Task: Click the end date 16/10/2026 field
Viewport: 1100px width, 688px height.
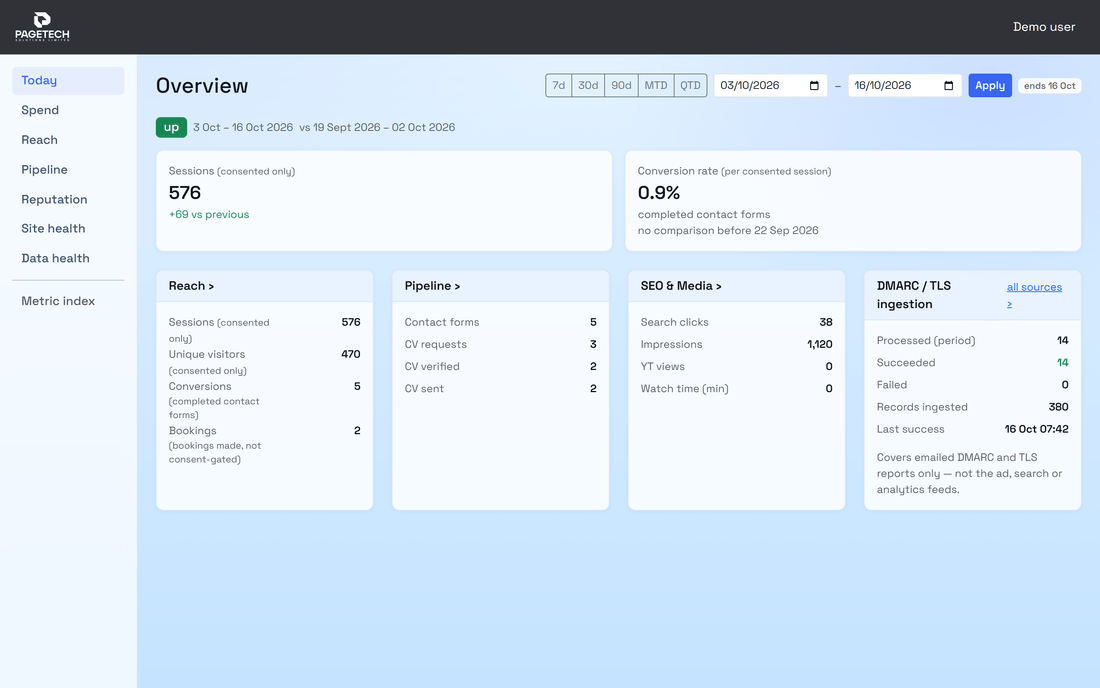Action: click(x=905, y=86)
